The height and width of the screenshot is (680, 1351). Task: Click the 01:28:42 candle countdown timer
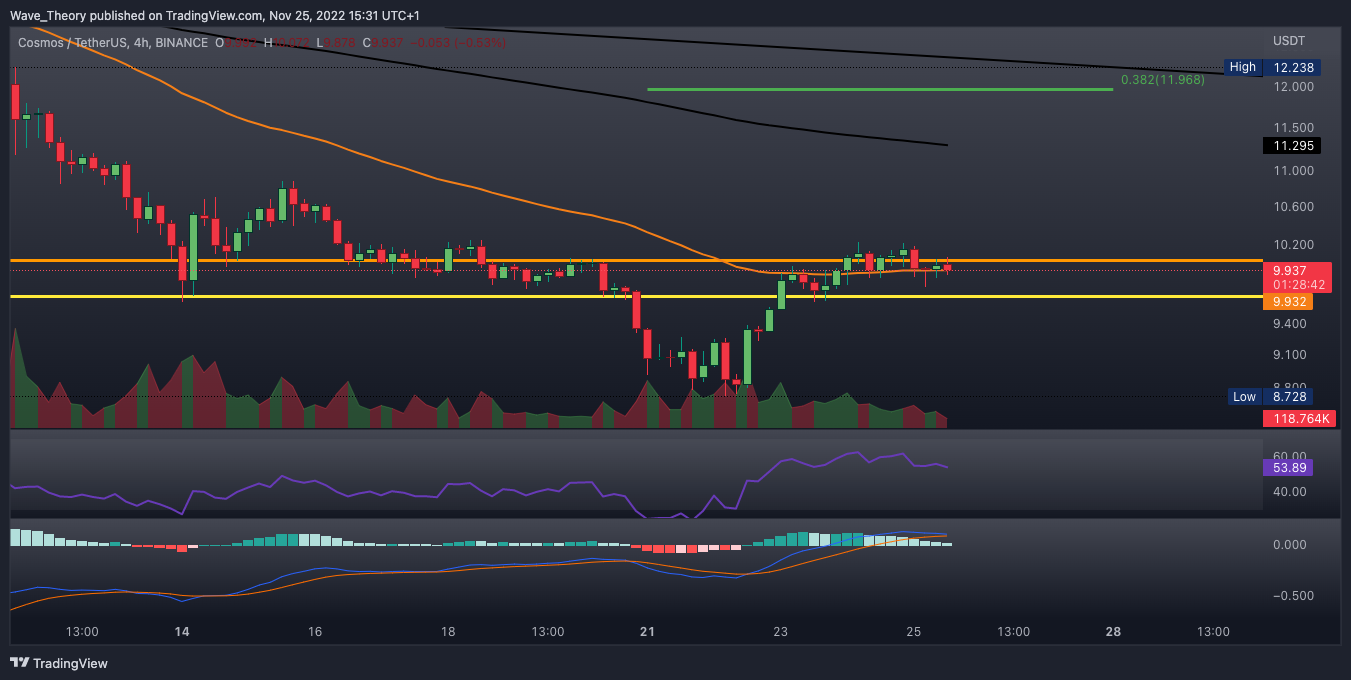1296,285
